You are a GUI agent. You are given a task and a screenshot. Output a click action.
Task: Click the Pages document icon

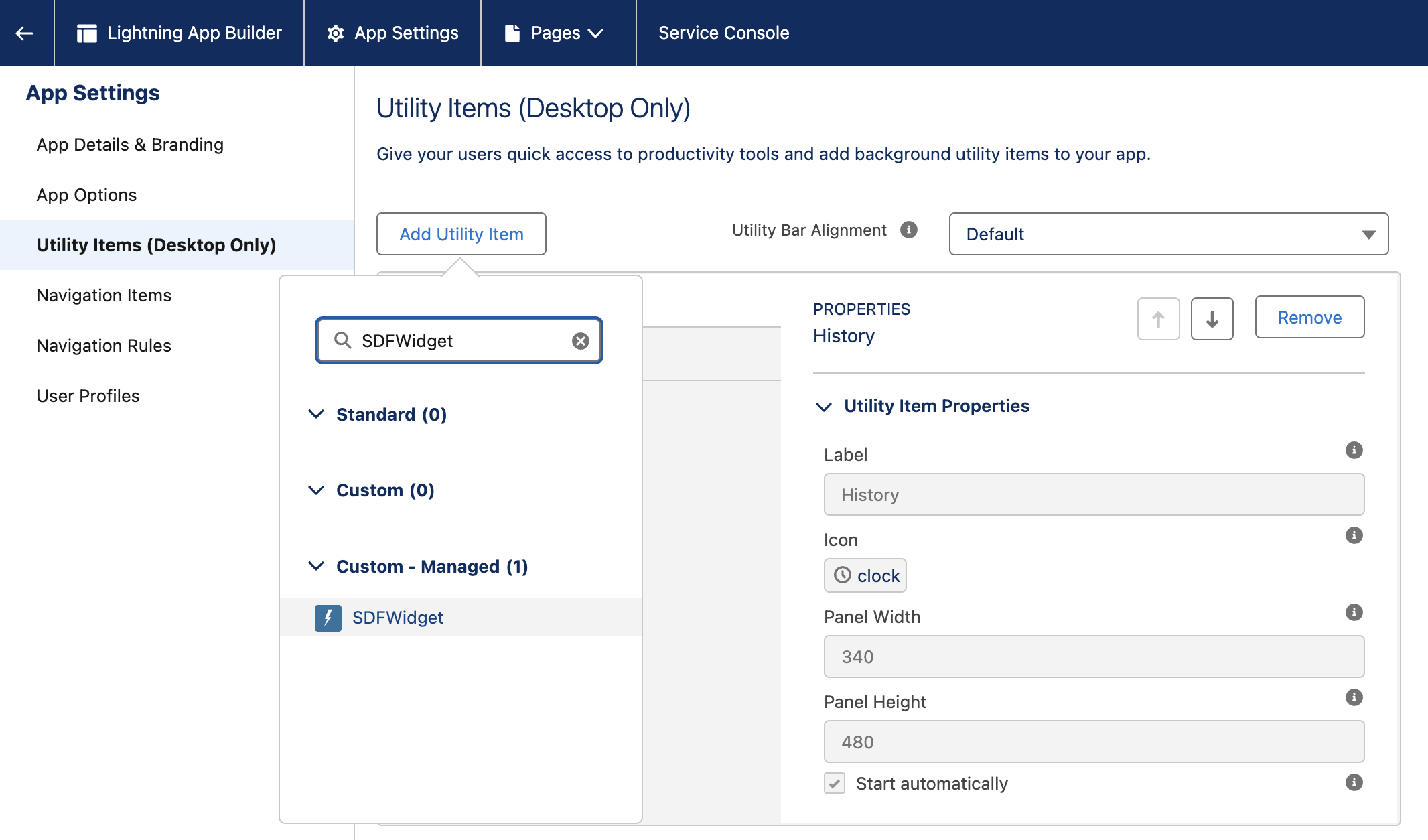(x=512, y=33)
